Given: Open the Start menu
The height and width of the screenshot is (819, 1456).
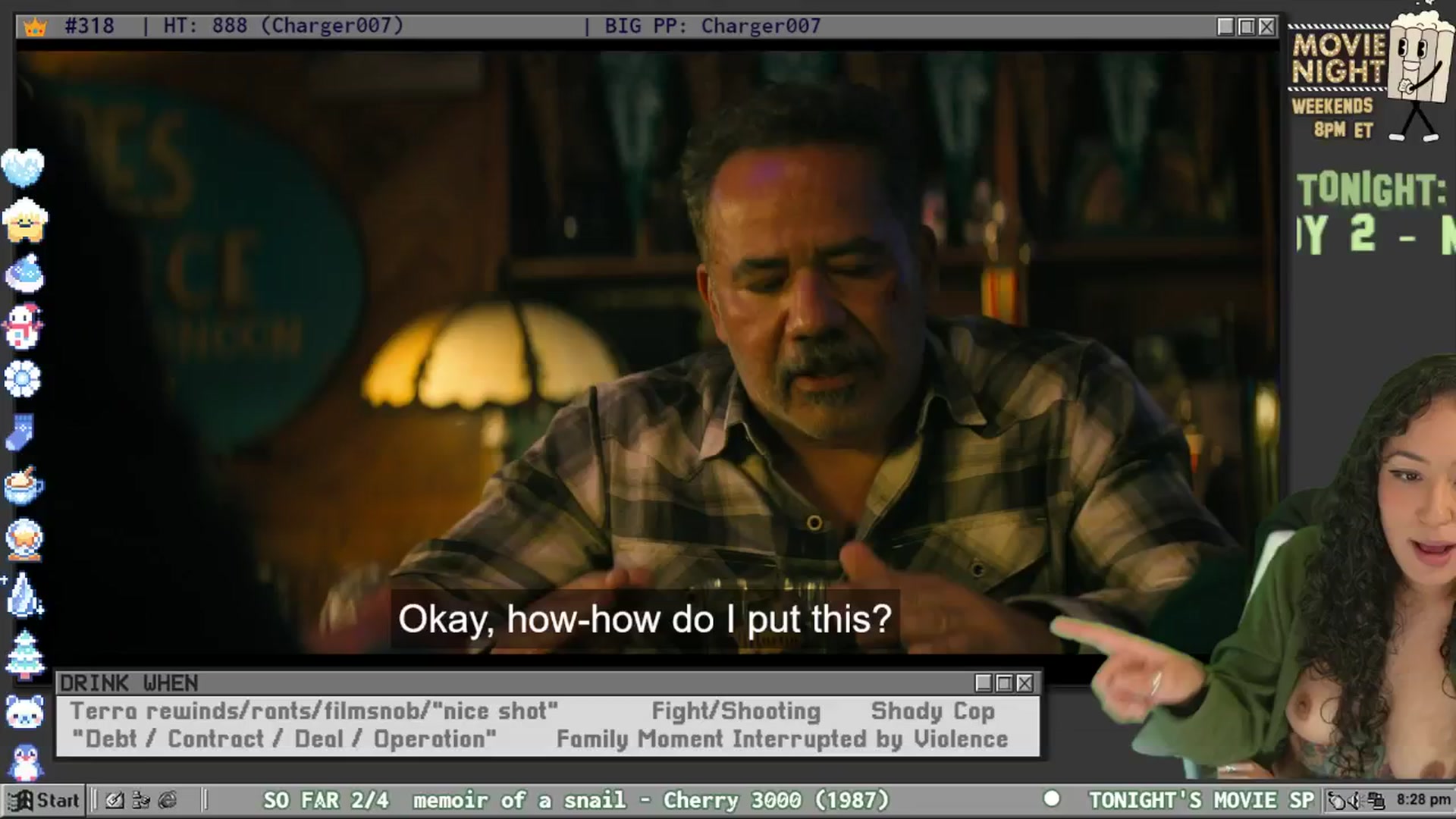Looking at the screenshot, I should pyautogui.click(x=44, y=800).
